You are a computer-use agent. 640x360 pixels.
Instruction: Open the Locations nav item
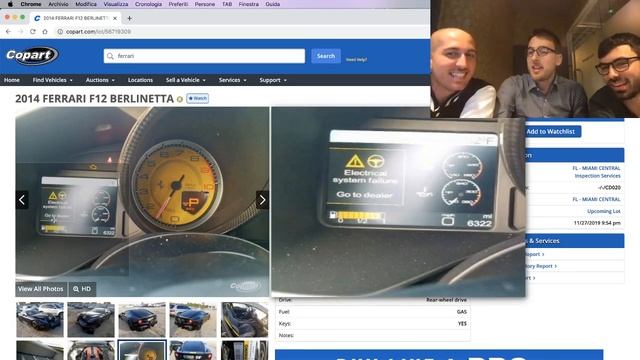(140, 80)
